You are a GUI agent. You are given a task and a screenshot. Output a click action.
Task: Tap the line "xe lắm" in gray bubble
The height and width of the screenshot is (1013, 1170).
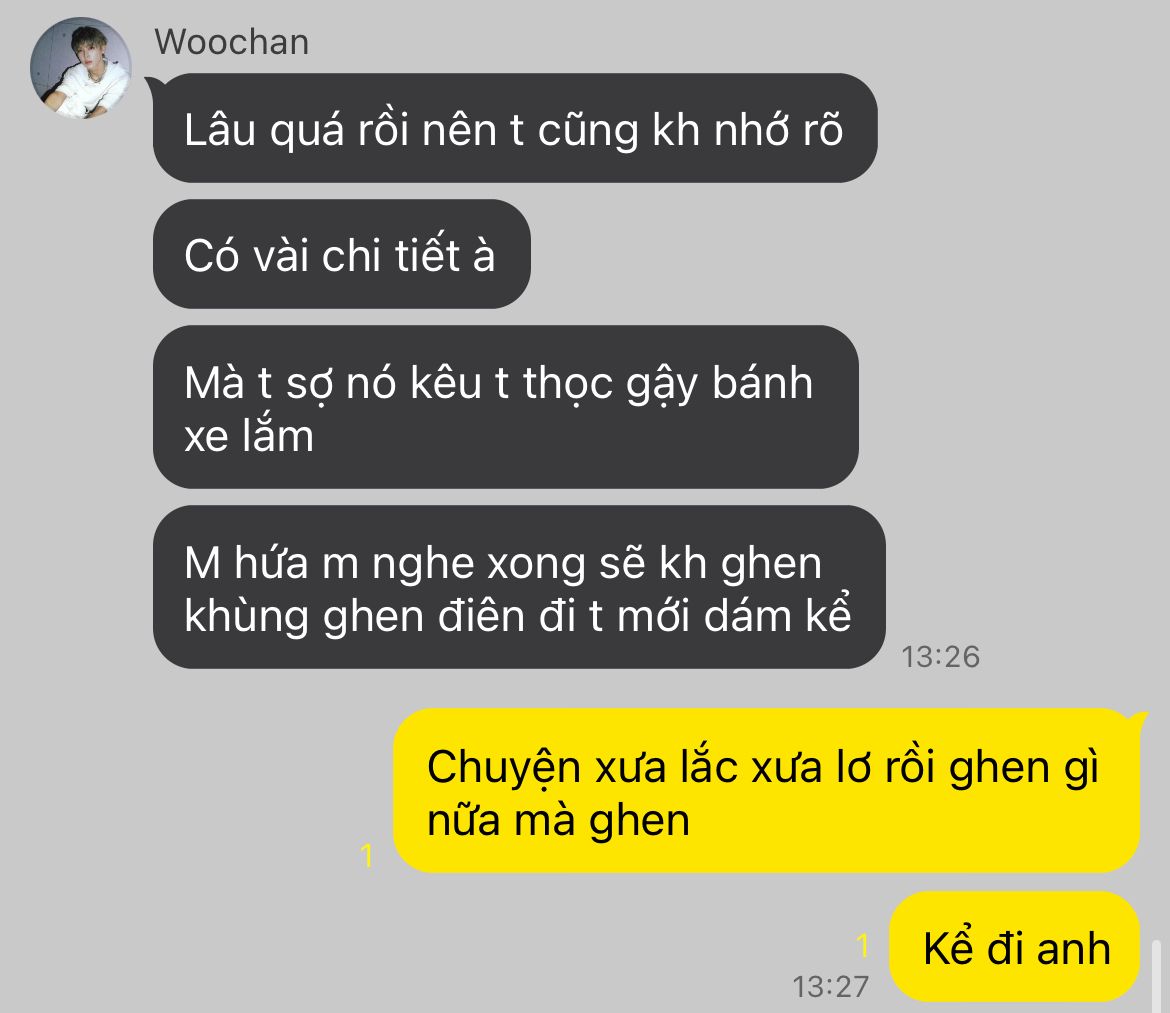click(248, 436)
